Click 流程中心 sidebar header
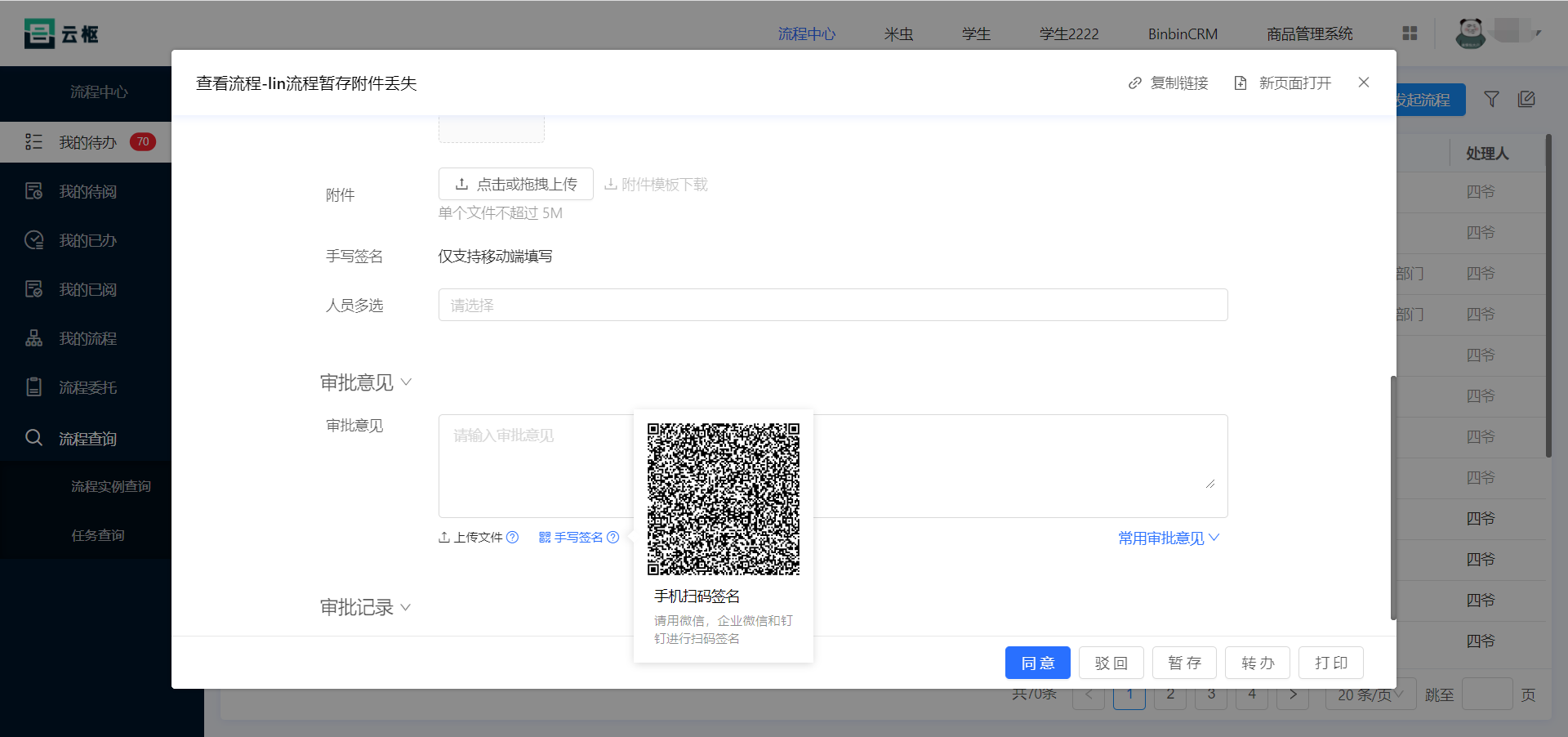This screenshot has height=737, width=1568. coord(99,92)
